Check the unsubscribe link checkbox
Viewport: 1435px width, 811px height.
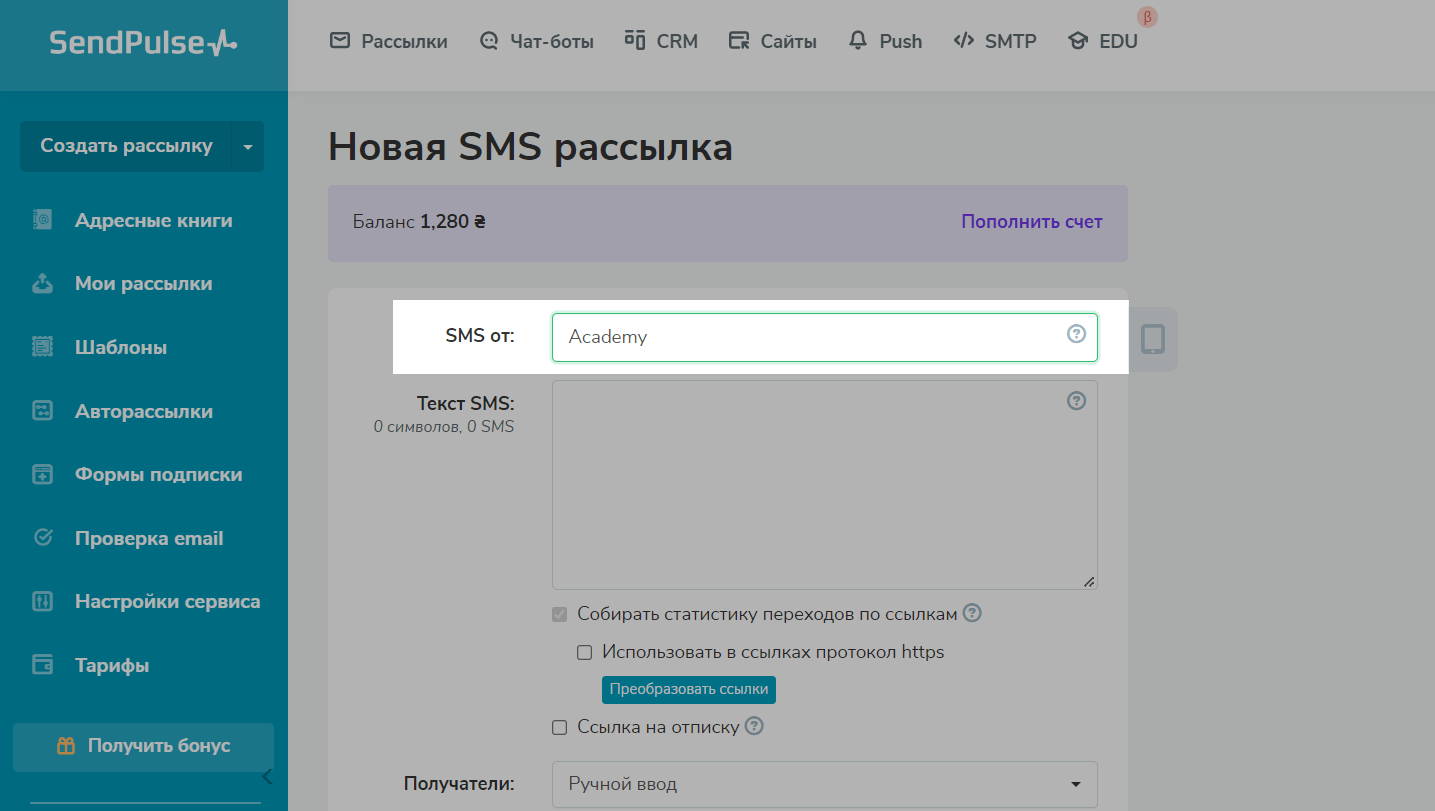[560, 727]
